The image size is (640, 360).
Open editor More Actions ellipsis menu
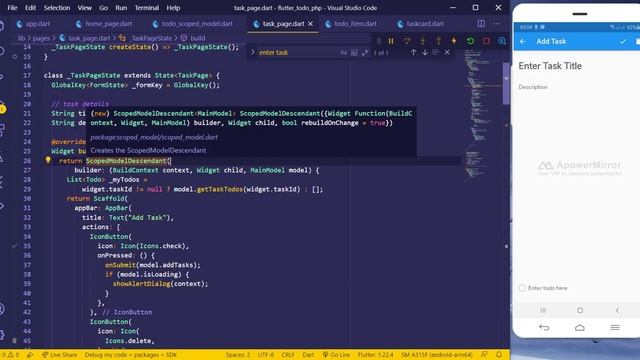coord(497,24)
